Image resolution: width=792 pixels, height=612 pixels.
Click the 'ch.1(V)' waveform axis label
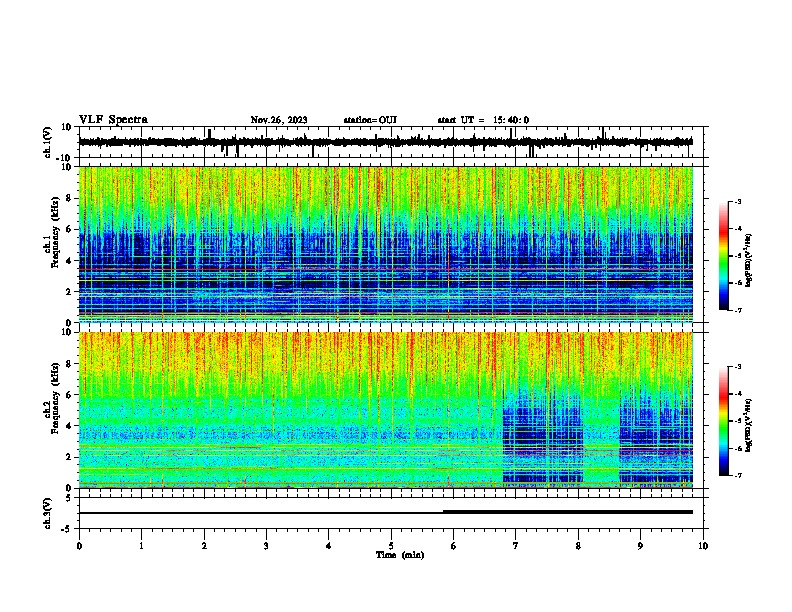pos(48,142)
